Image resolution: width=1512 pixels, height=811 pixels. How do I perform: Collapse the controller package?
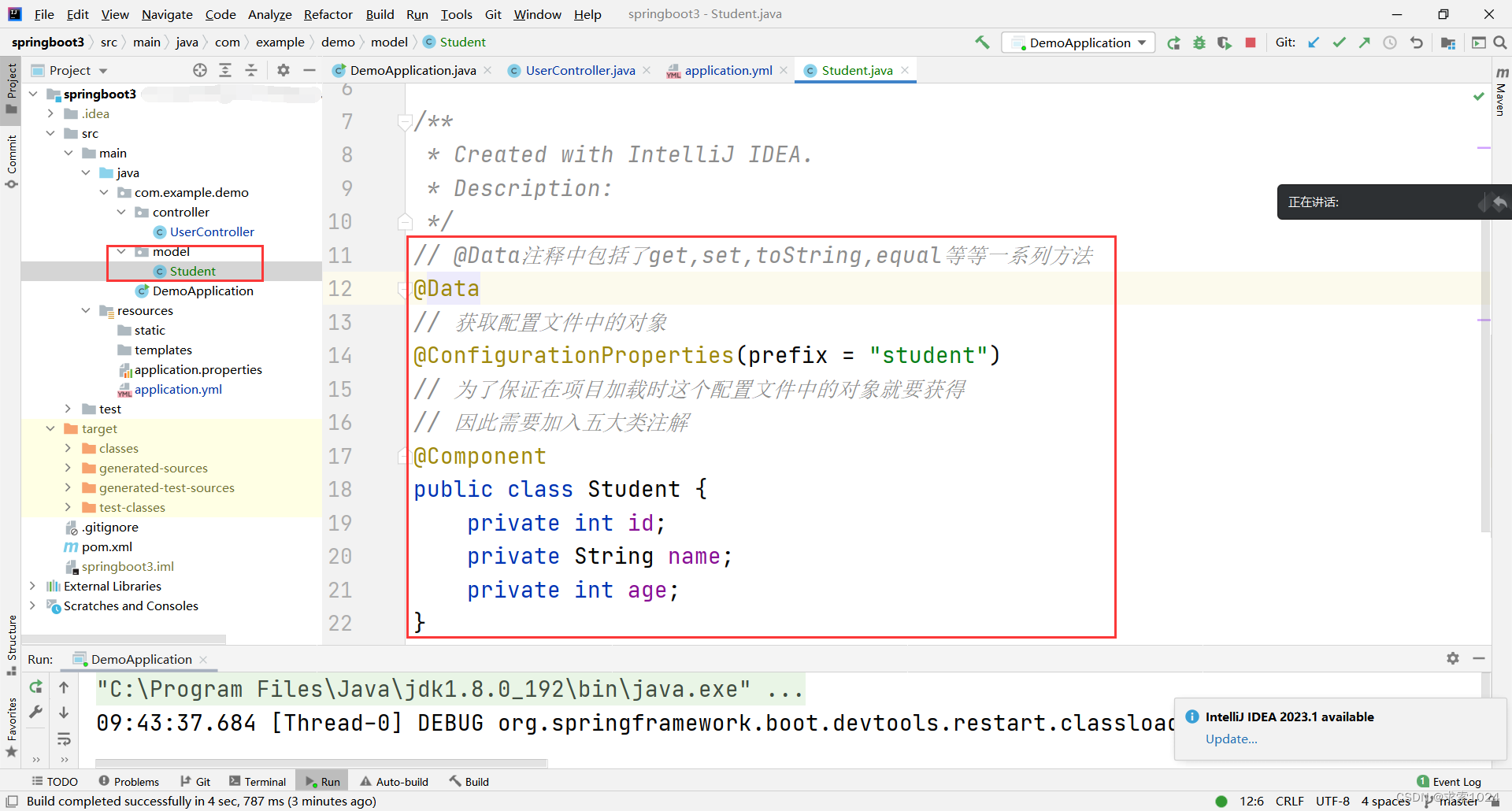click(x=121, y=212)
